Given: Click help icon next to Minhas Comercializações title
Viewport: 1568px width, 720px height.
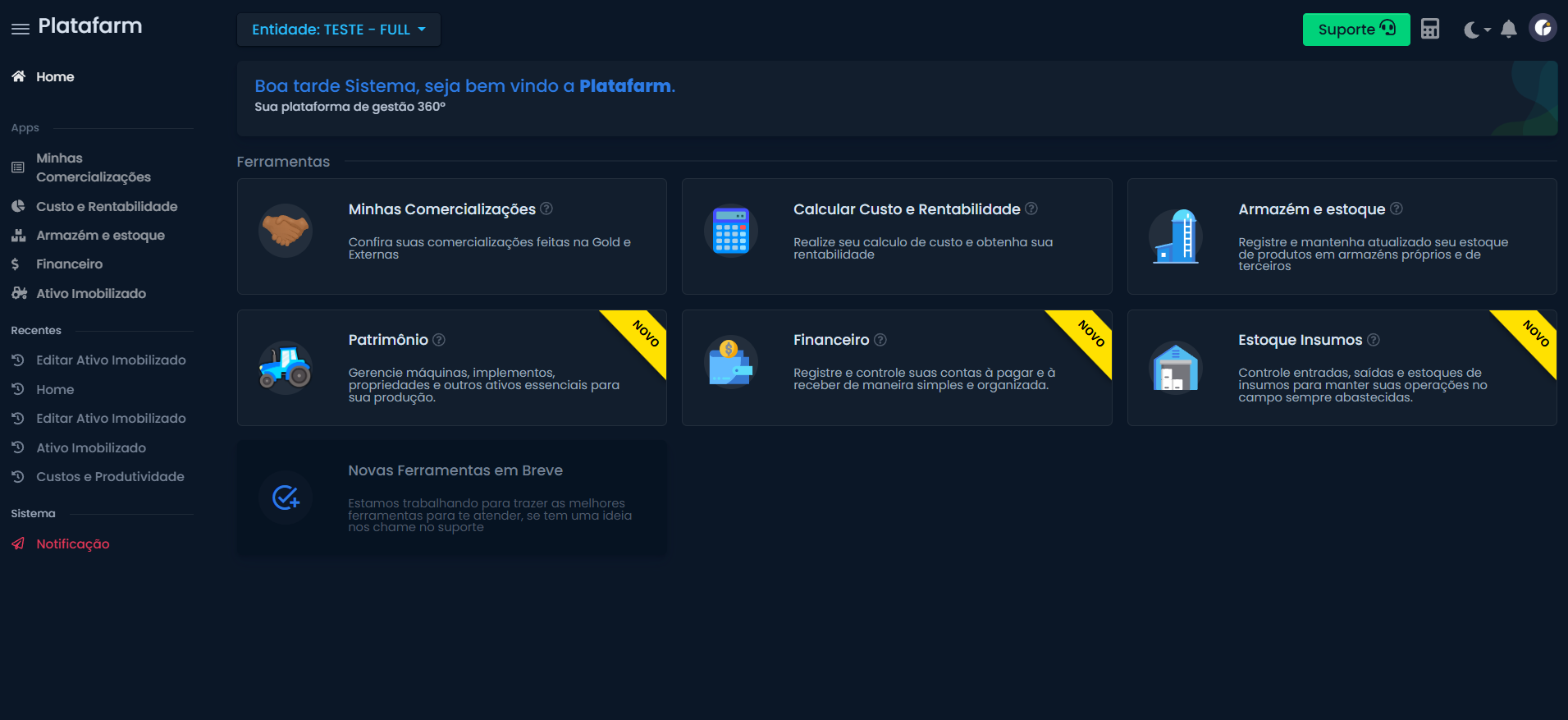Looking at the screenshot, I should (546, 209).
